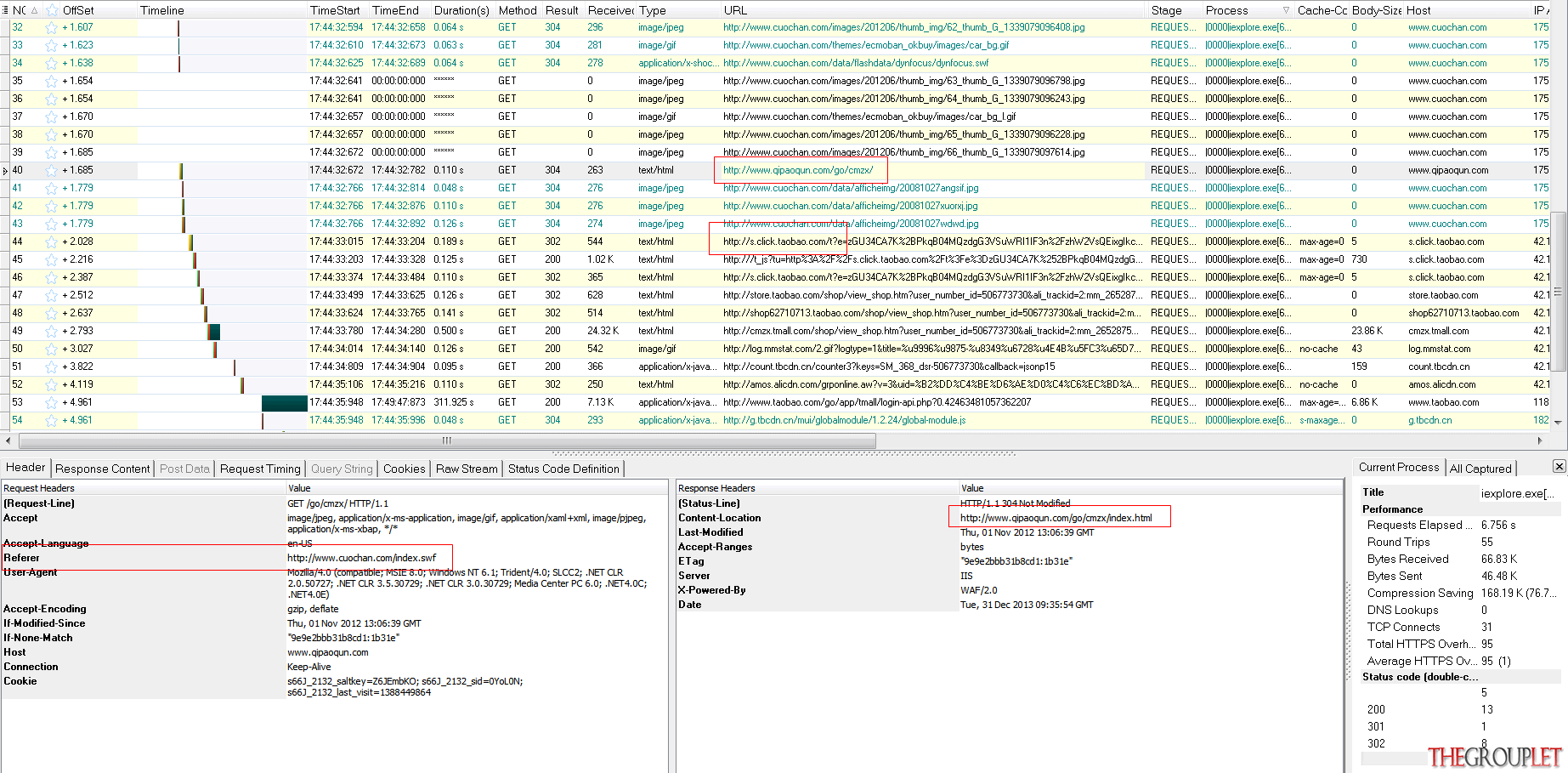Click the qipaoqun.com/go/cmzx/ URL in row 40

pos(798,170)
